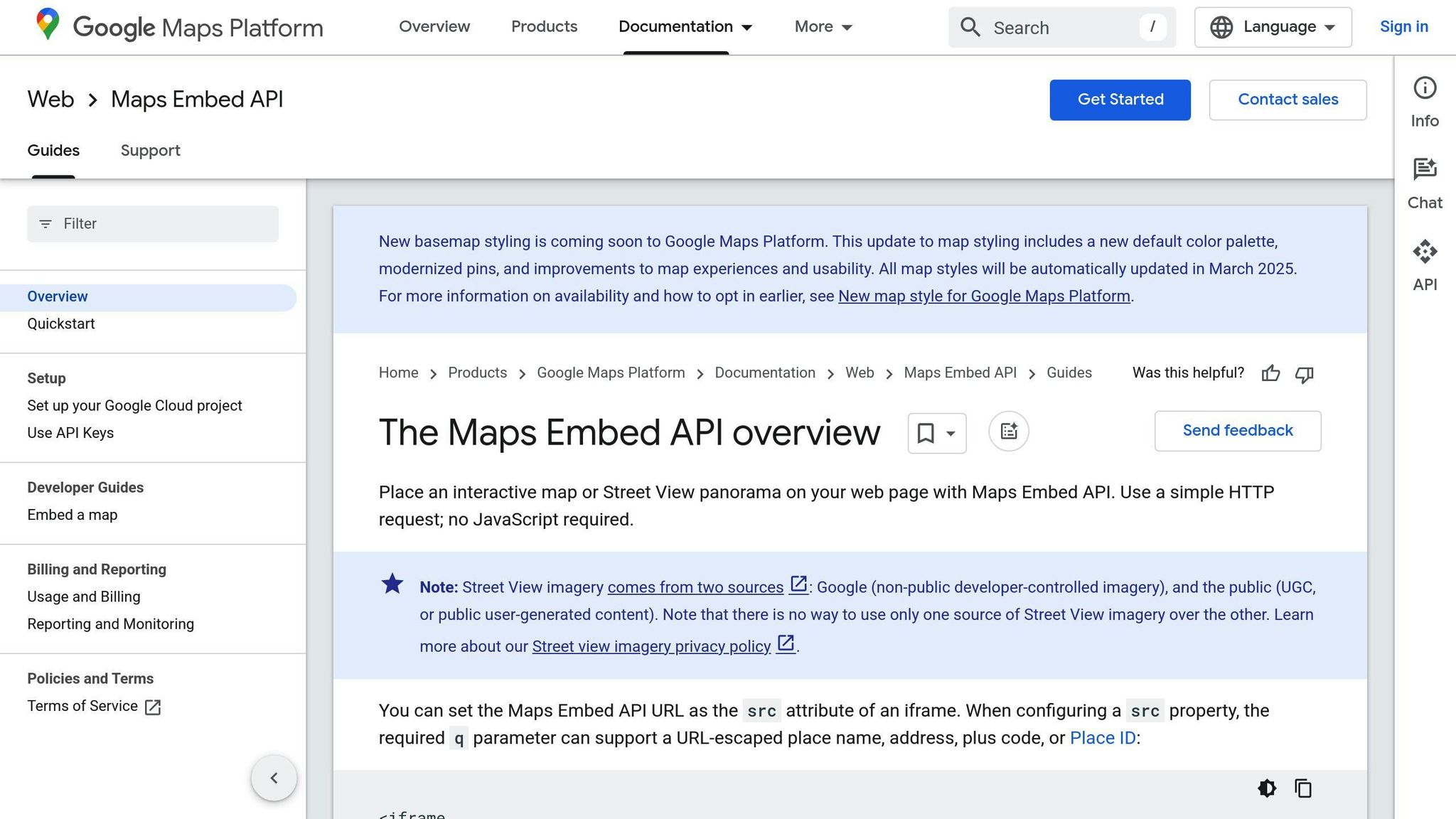This screenshot has width=1456, height=819.
Task: Click the Guides breadcrumb link
Action: pyautogui.click(x=1069, y=373)
